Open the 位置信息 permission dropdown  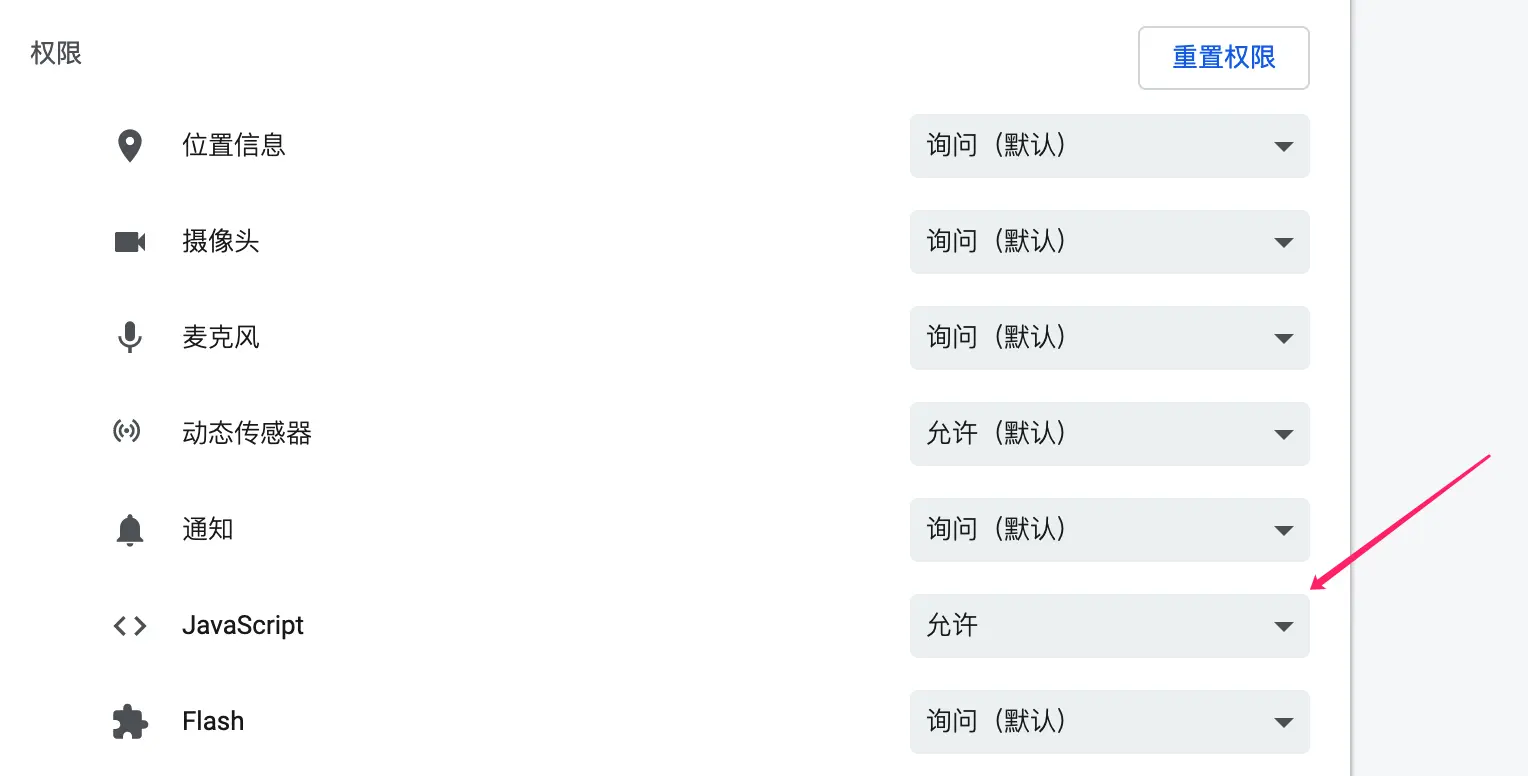pos(1109,146)
